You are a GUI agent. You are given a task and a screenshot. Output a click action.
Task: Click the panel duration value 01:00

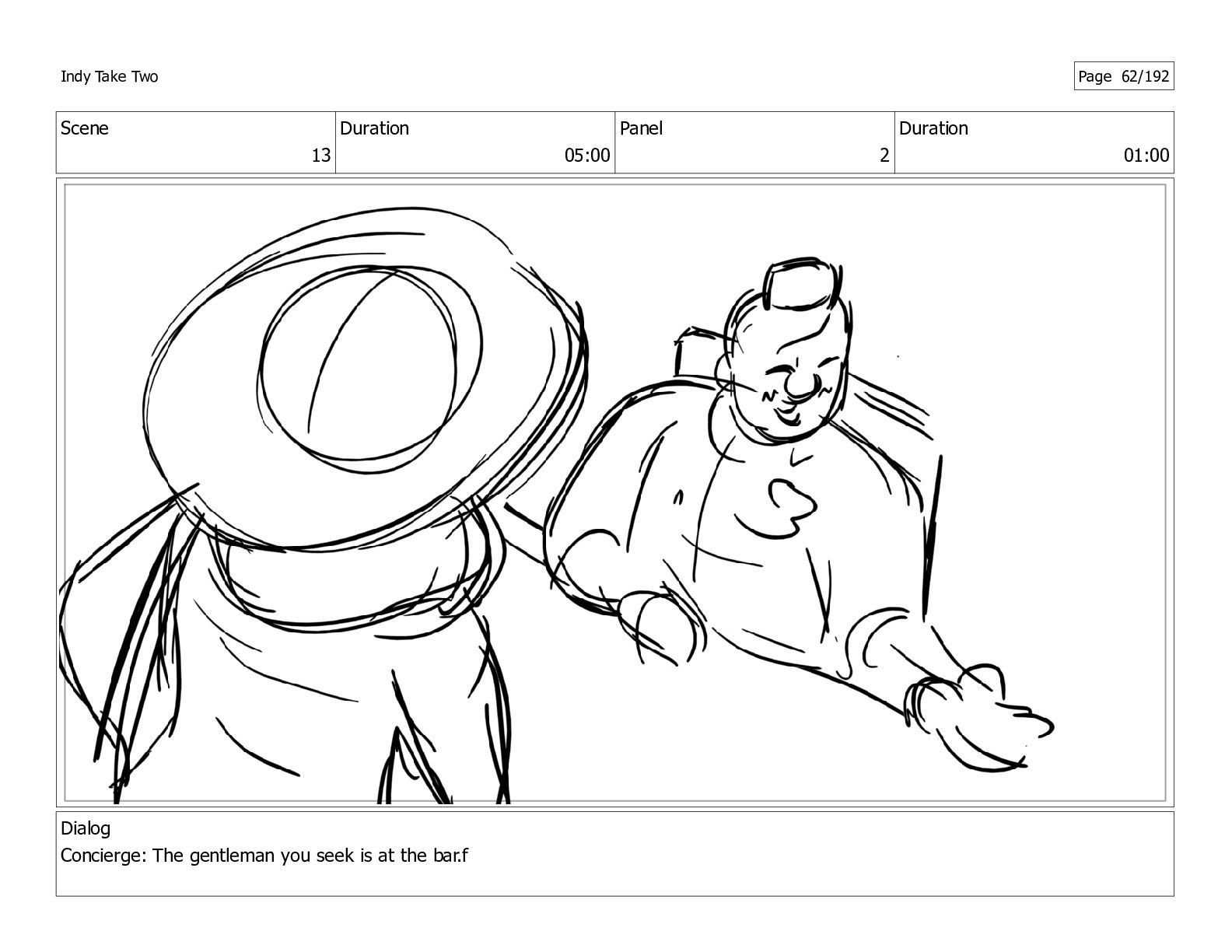point(1146,156)
